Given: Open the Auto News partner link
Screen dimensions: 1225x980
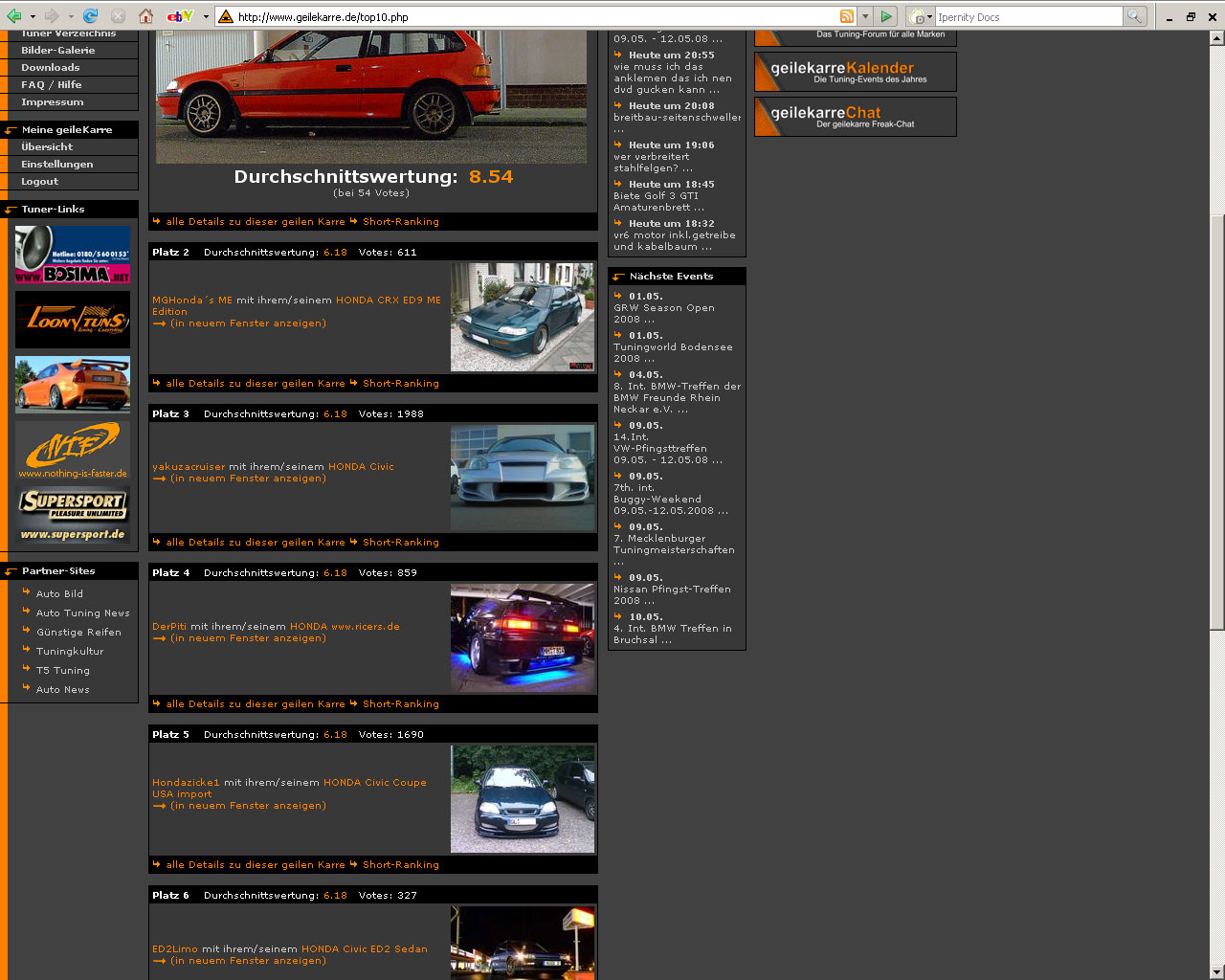Looking at the screenshot, I should tap(63, 689).
